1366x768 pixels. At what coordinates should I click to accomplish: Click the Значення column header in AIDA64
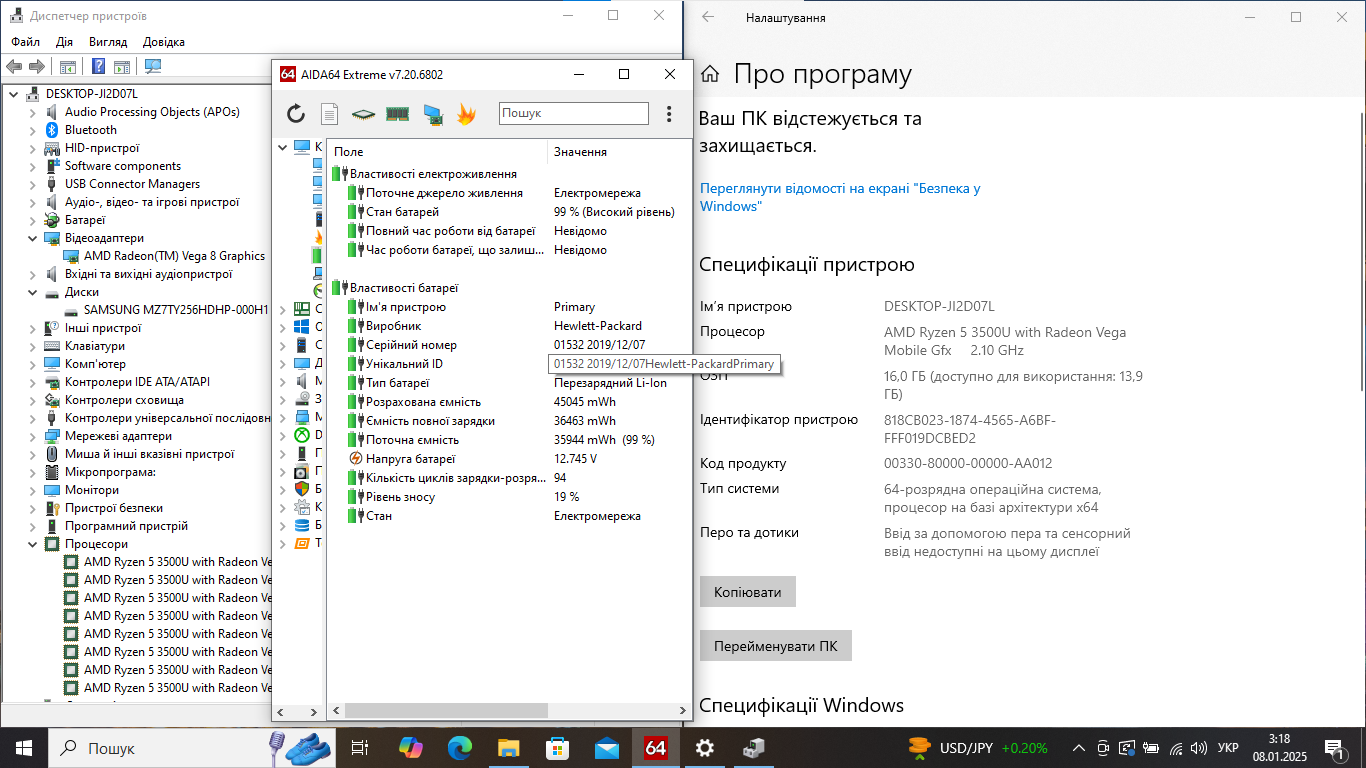[x=619, y=152]
